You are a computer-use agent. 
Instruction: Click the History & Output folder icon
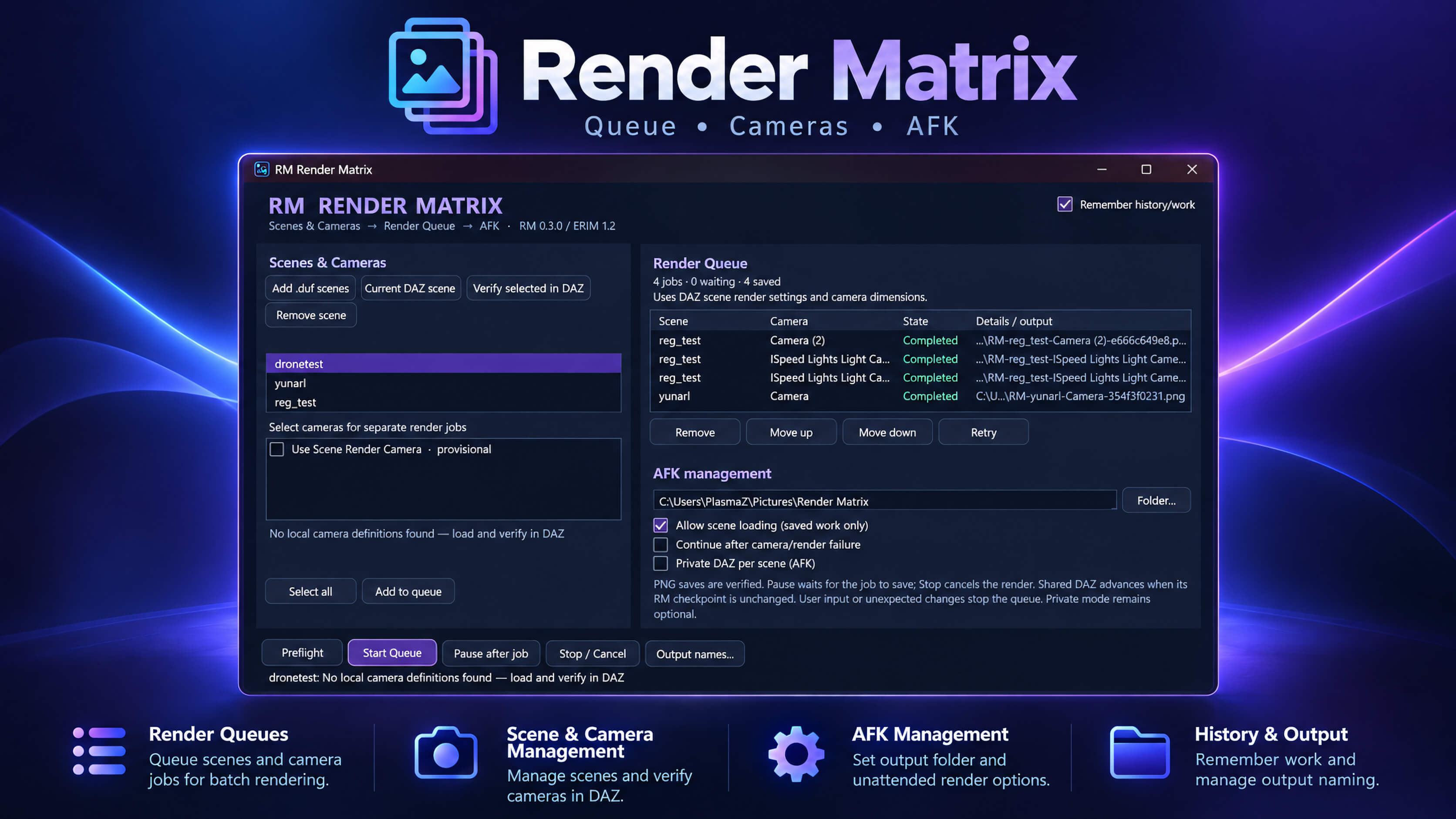click(x=1139, y=752)
